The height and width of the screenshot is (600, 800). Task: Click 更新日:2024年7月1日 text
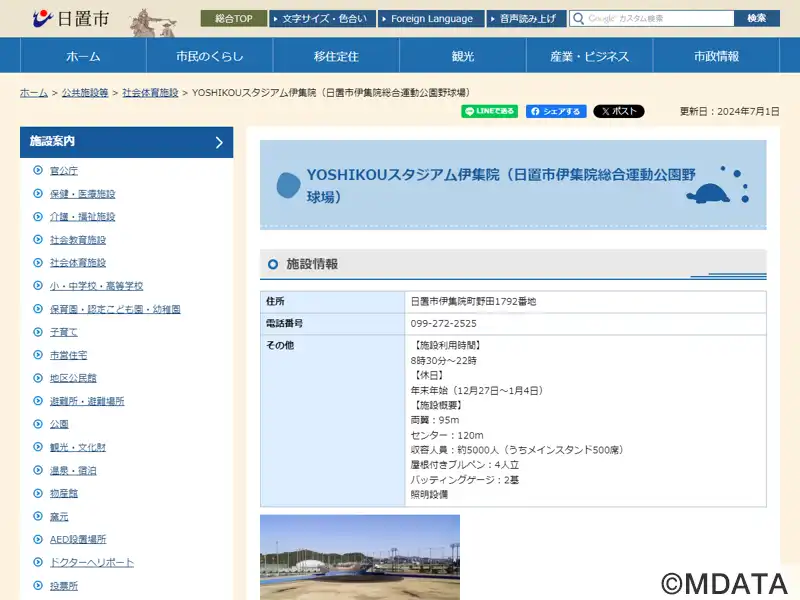click(x=730, y=111)
